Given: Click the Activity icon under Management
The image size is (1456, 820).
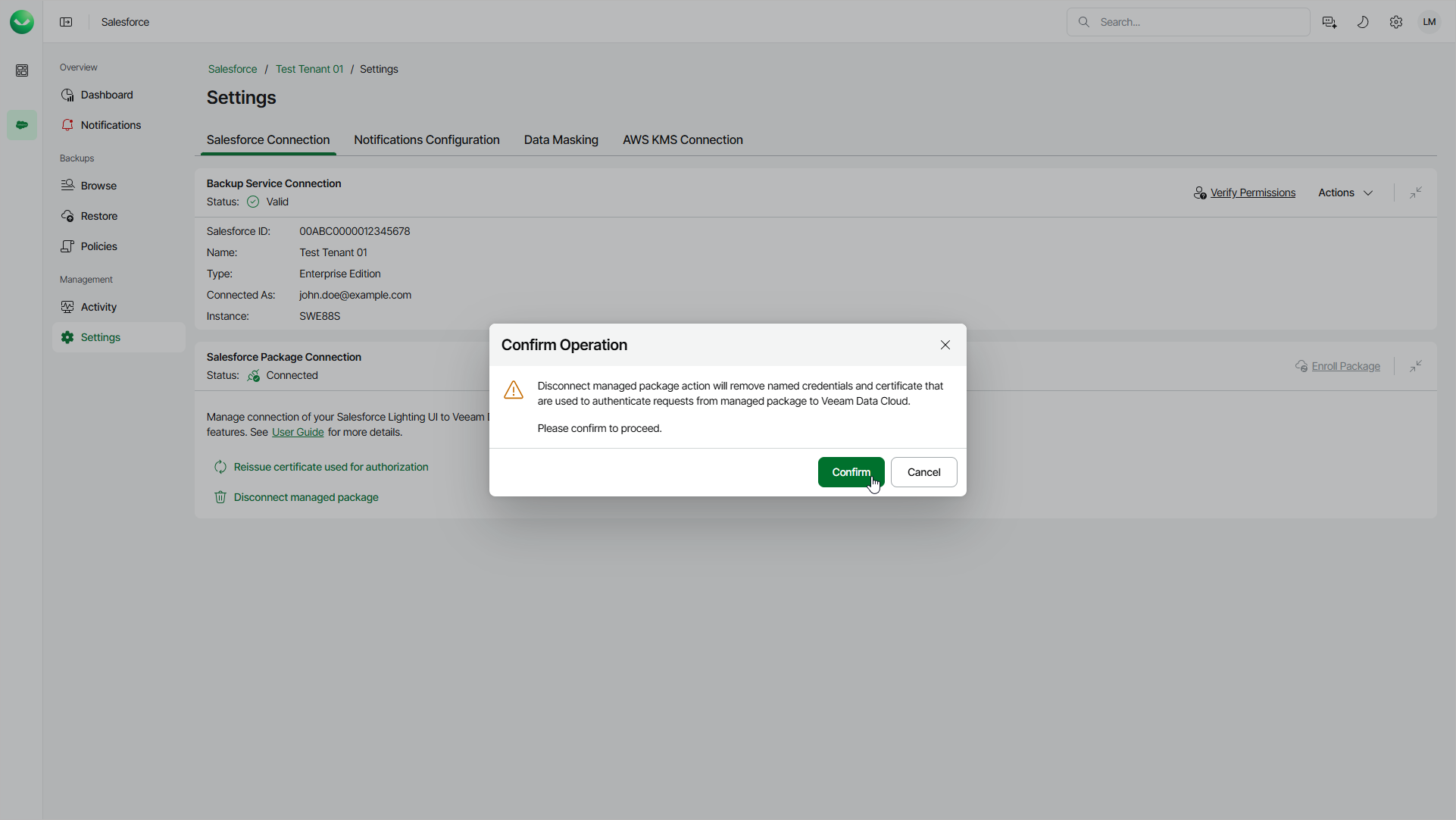Looking at the screenshot, I should (67, 307).
